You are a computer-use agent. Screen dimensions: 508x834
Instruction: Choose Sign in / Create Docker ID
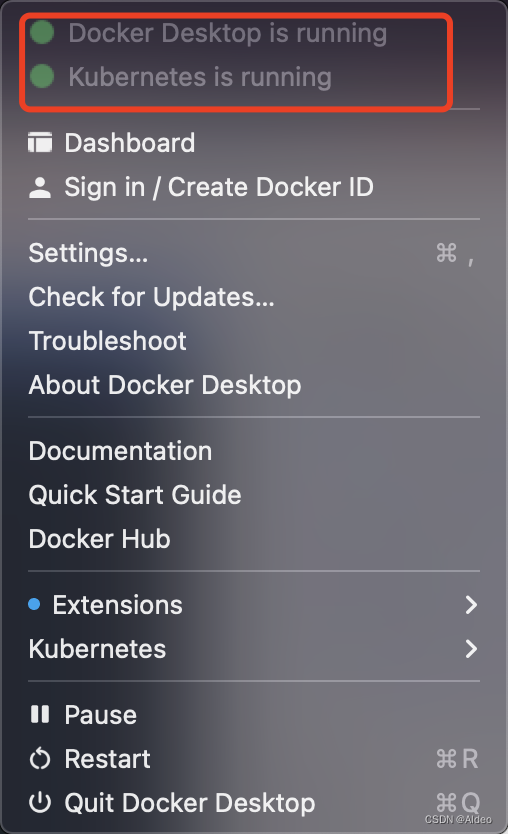pyautogui.click(x=219, y=187)
